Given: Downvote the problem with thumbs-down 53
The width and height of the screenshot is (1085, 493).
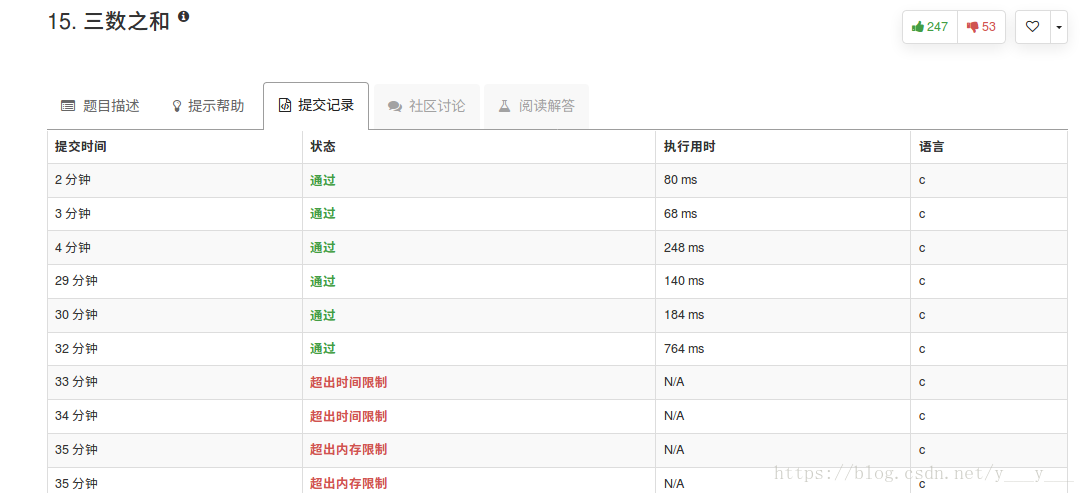Looking at the screenshot, I should (x=981, y=27).
